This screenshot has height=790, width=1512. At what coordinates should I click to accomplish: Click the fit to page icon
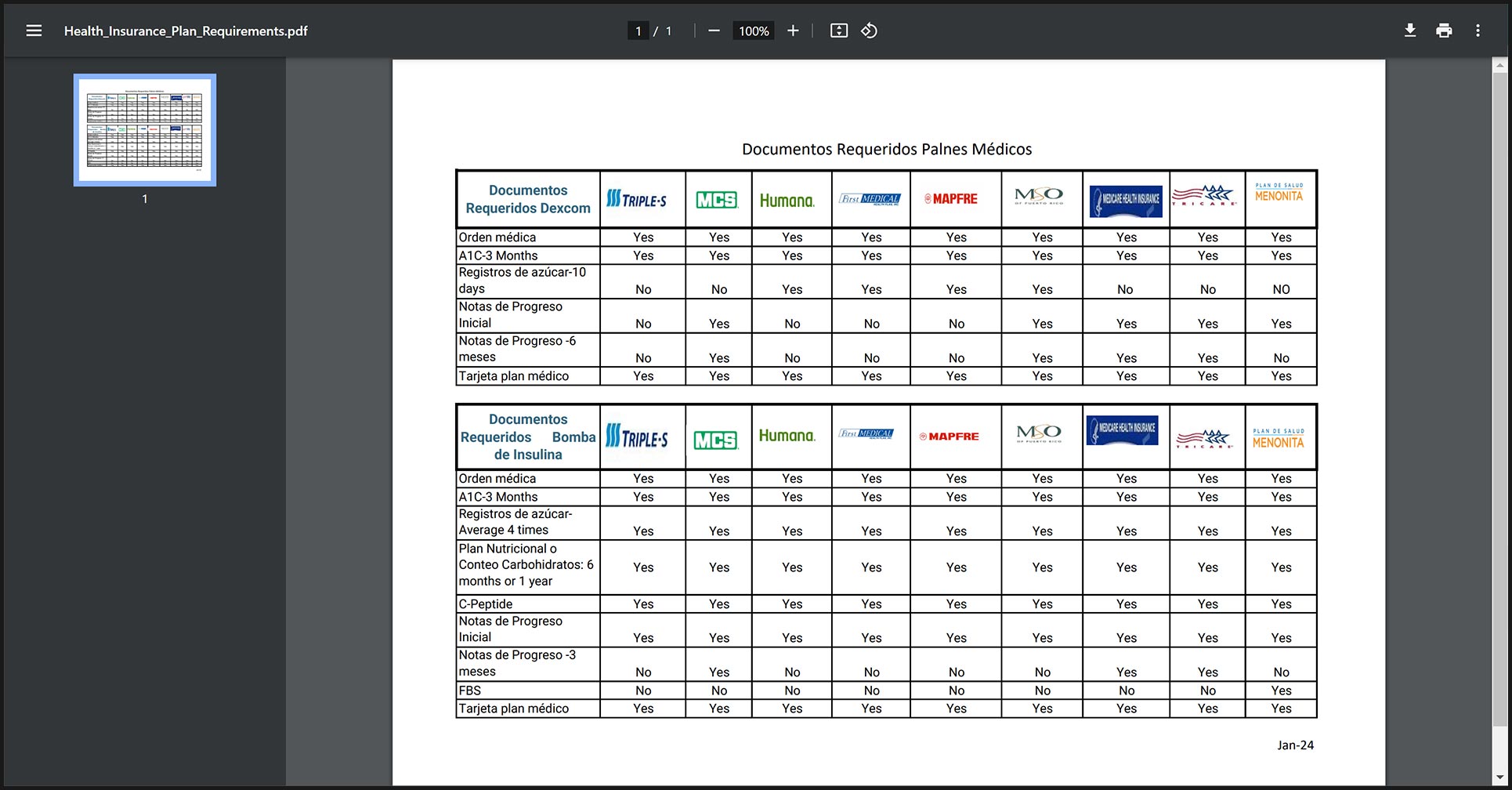(839, 31)
